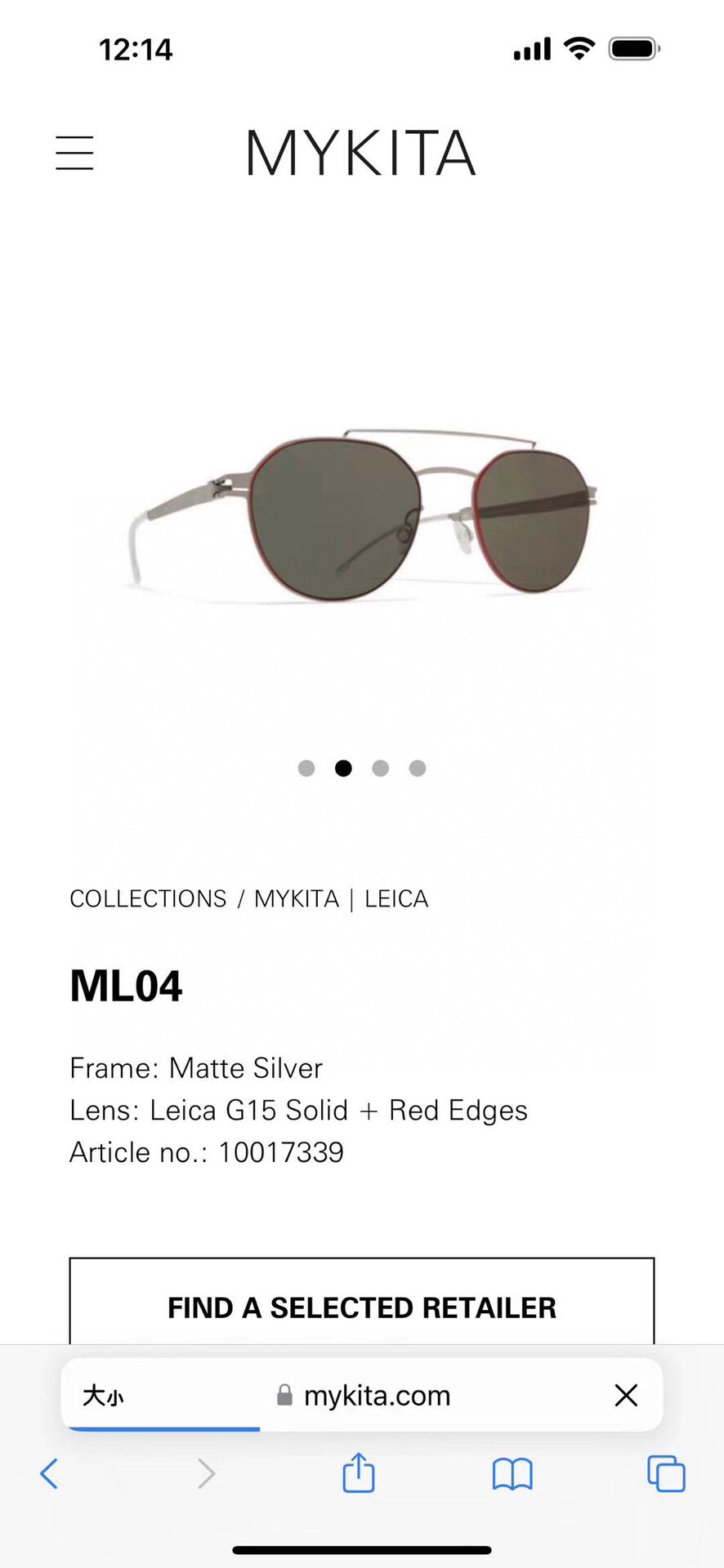
Task: Tap the lock icon in address bar
Action: pyautogui.click(x=284, y=1395)
